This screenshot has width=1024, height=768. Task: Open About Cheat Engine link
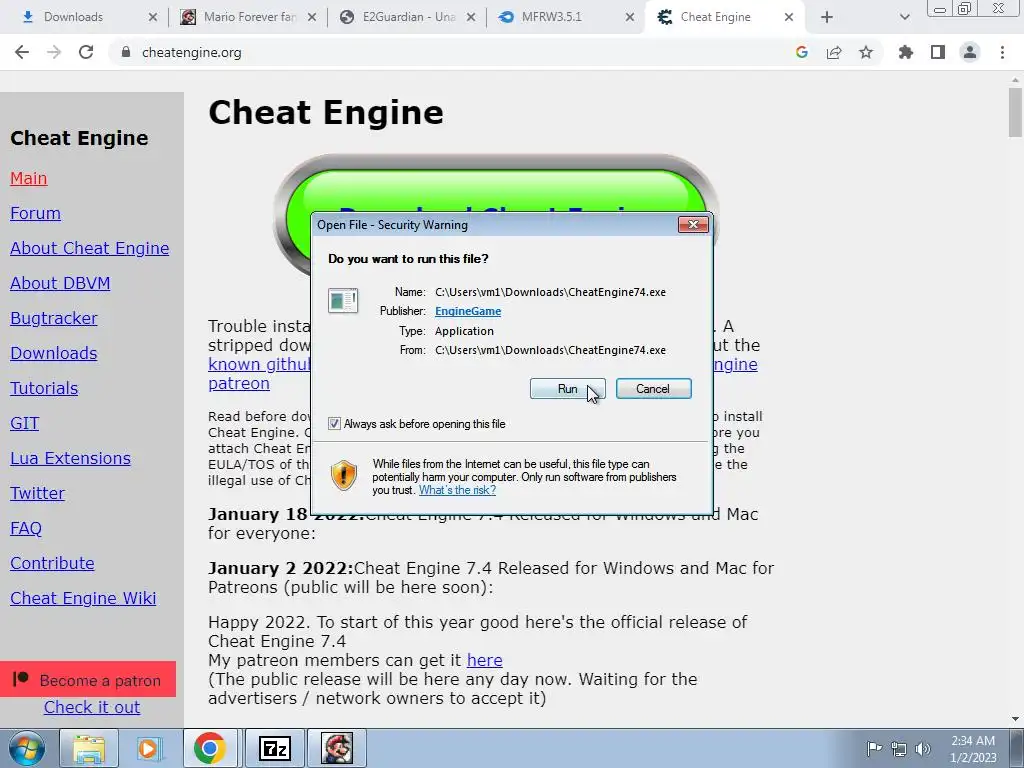pos(89,248)
